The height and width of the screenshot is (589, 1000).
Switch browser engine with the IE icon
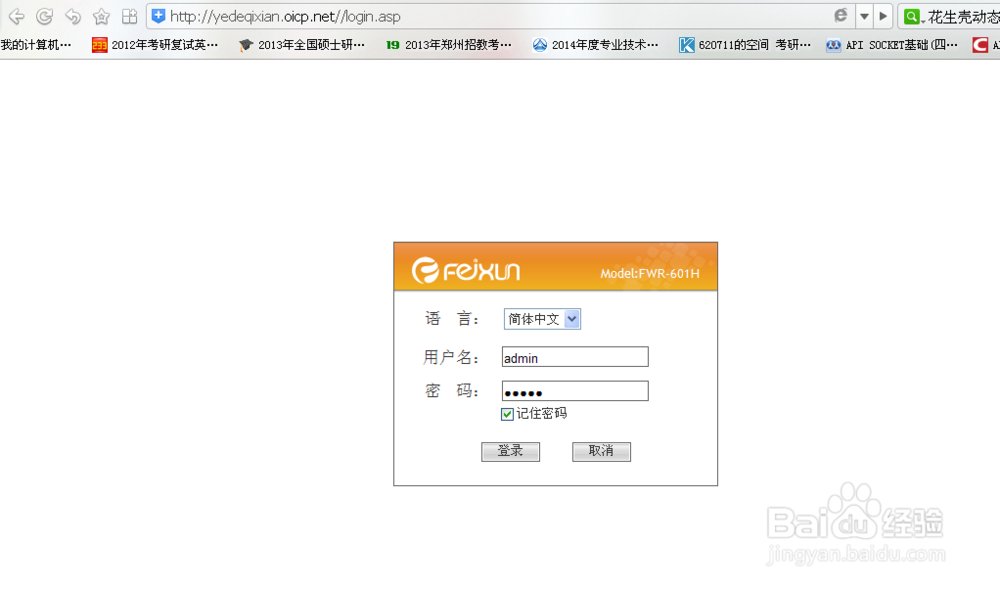click(841, 15)
